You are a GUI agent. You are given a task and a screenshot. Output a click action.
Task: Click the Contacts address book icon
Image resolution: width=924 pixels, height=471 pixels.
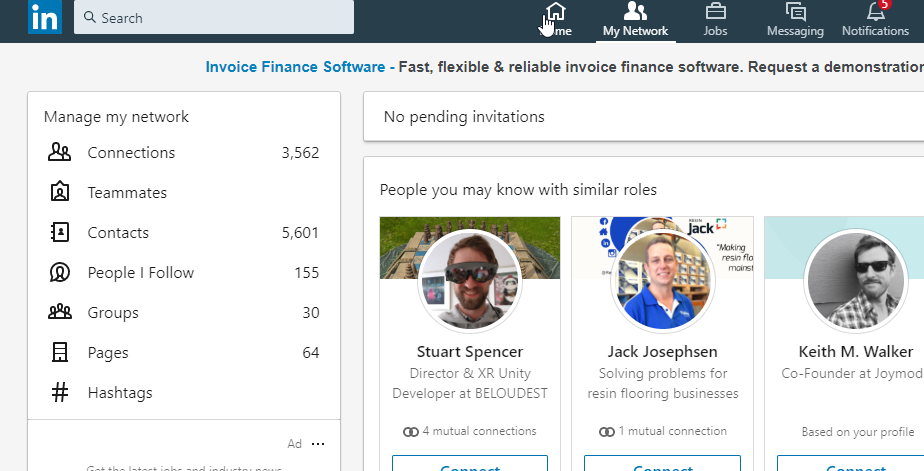click(x=60, y=233)
